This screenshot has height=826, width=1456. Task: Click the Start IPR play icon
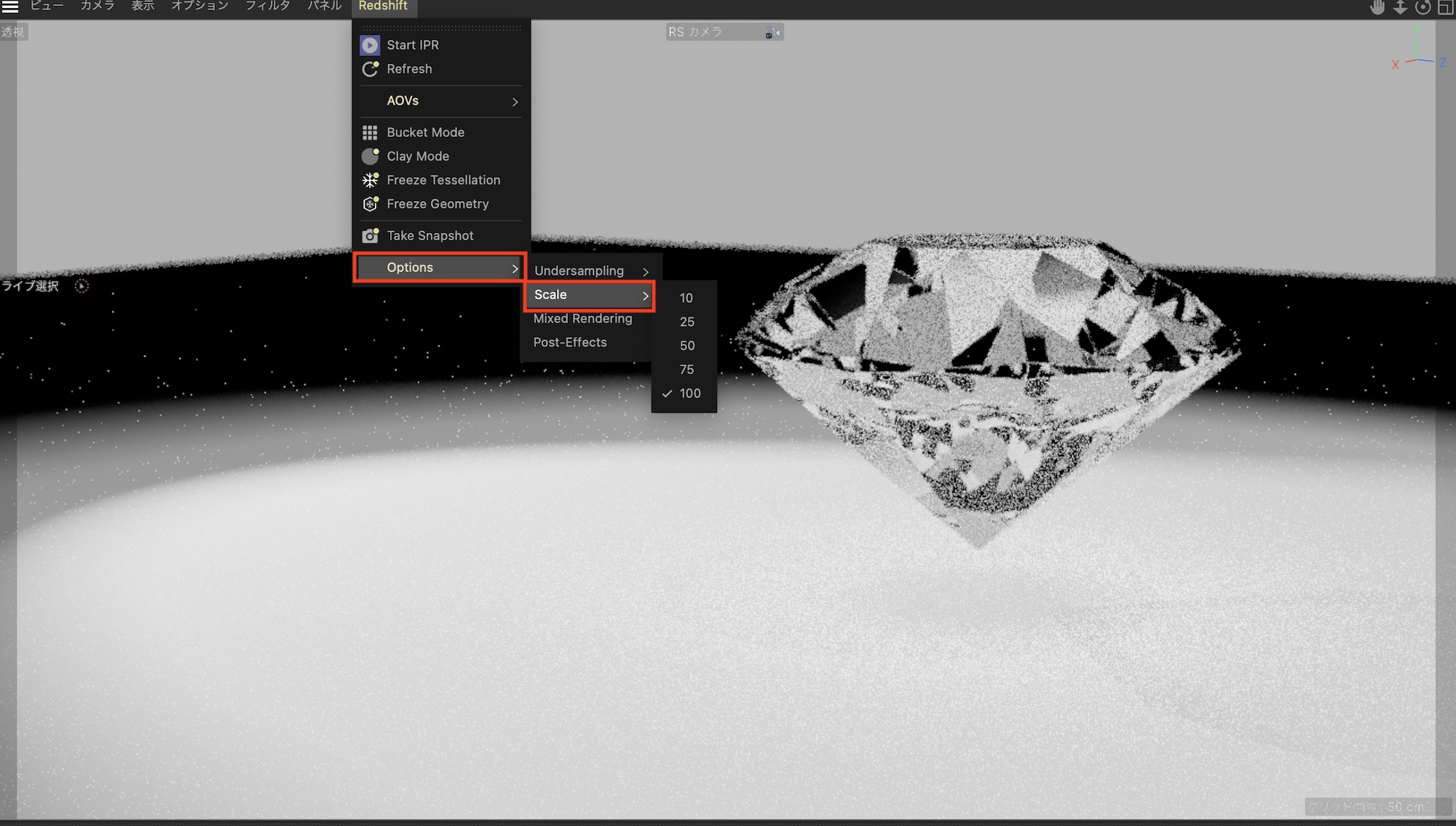pyautogui.click(x=370, y=45)
